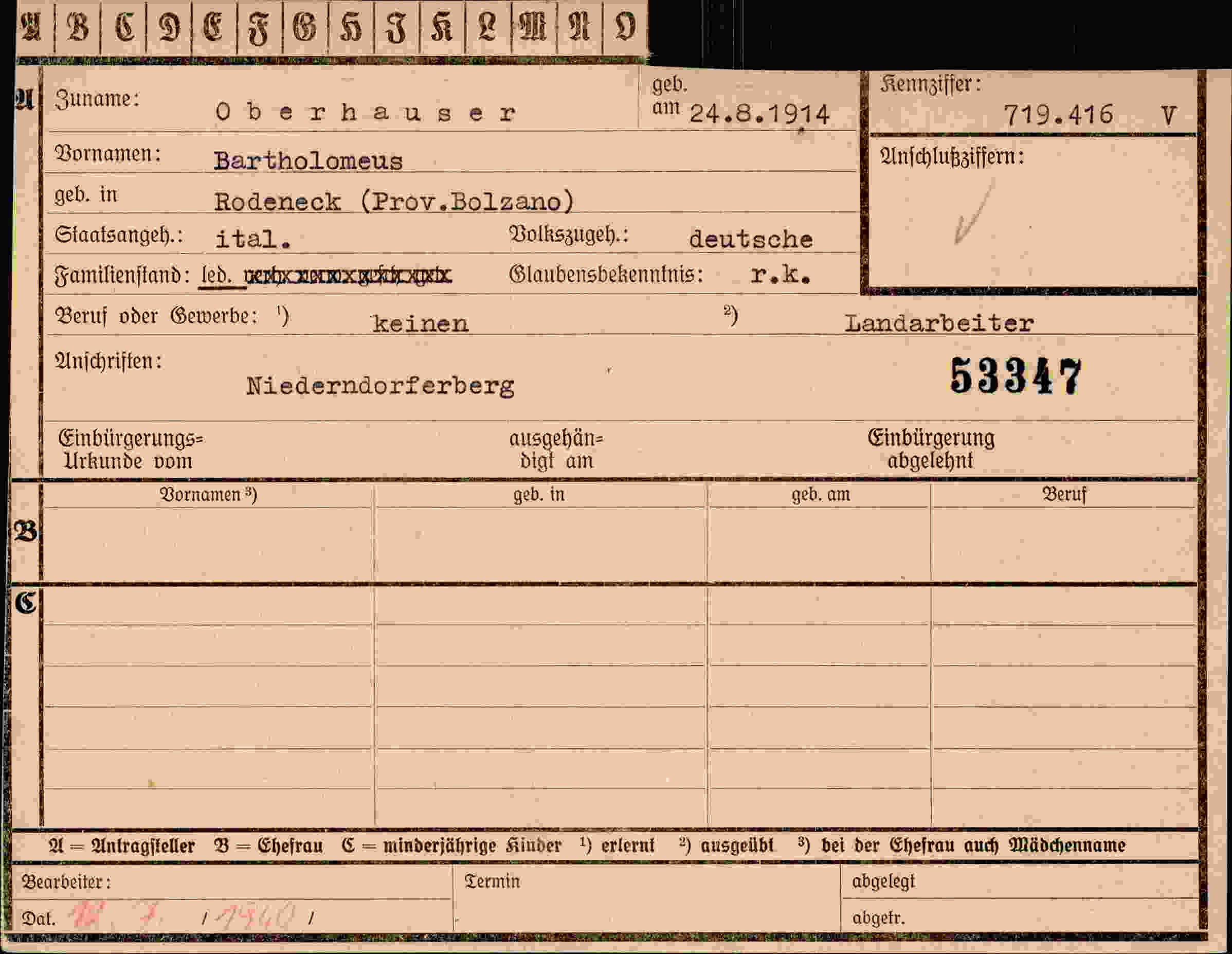
Task: Click the religion value 'r.k.'
Action: click(x=781, y=275)
